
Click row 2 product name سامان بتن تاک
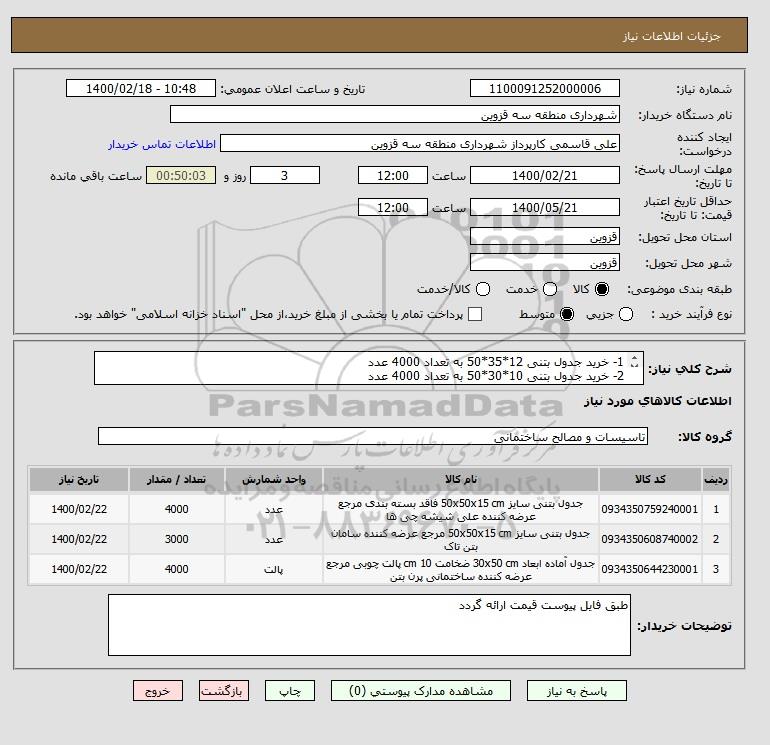click(x=461, y=540)
